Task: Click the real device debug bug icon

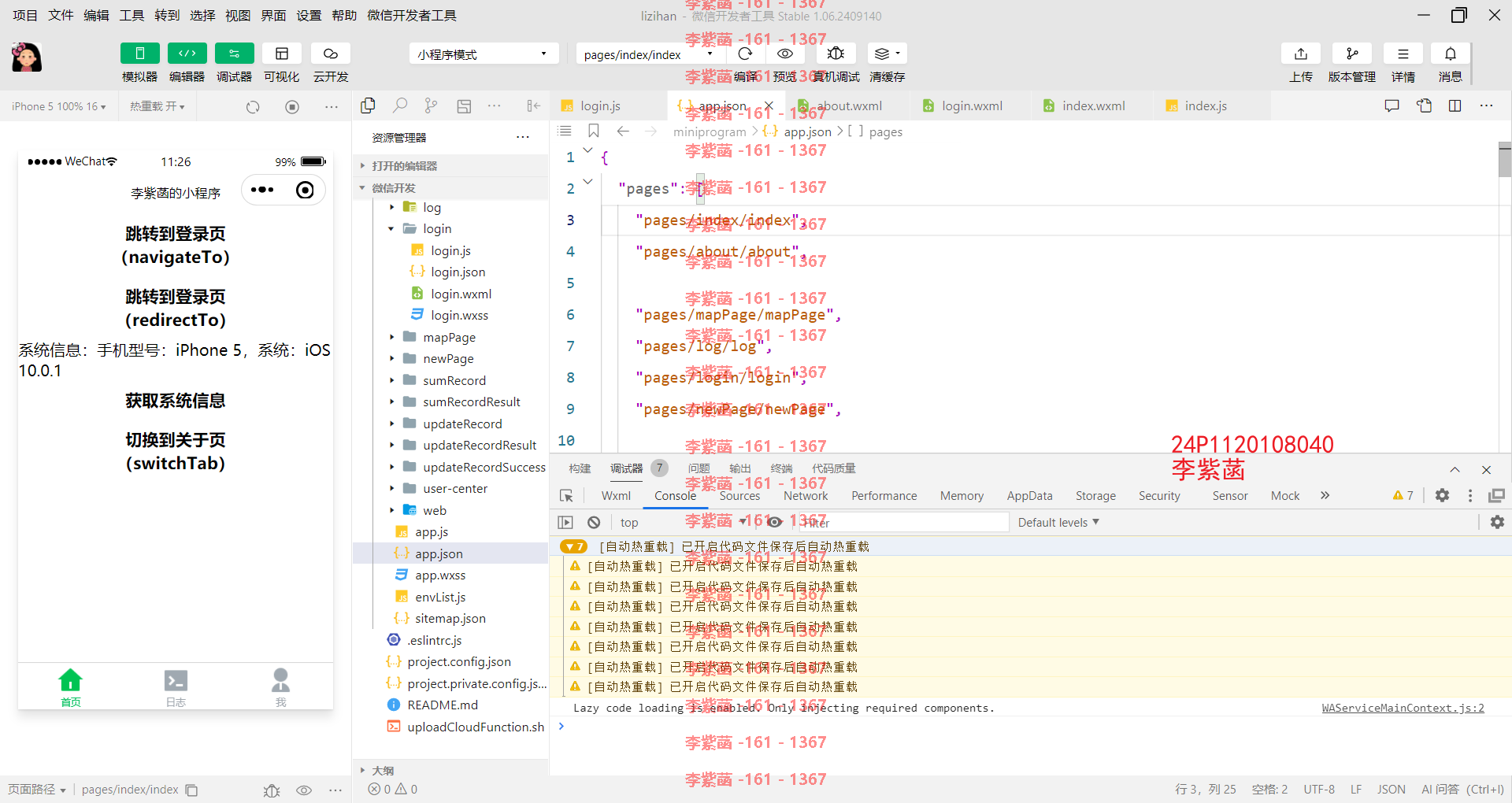Action: pos(836,54)
